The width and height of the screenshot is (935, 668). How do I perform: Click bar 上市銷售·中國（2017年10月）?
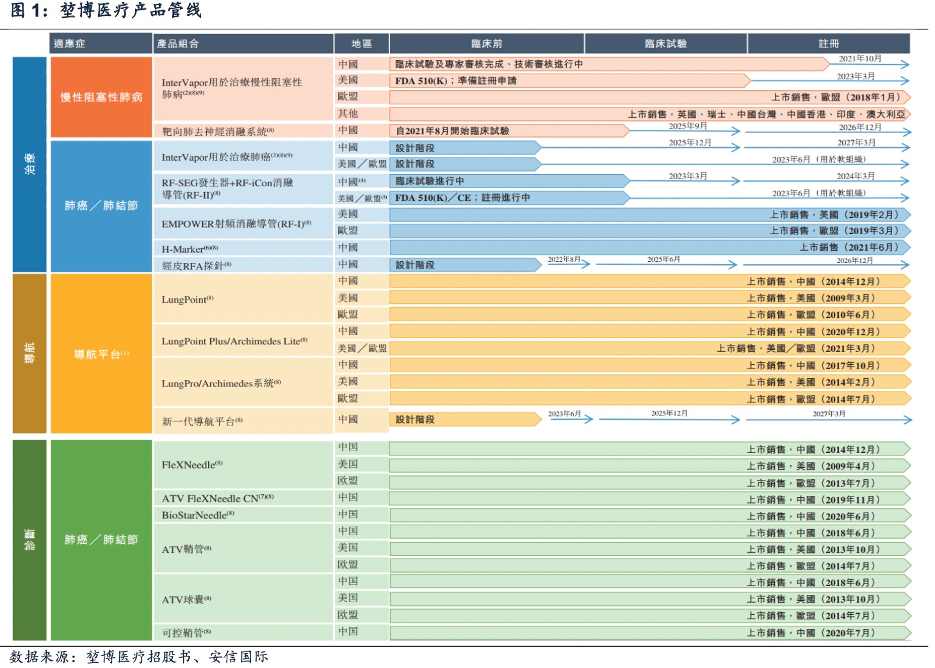pos(650,365)
